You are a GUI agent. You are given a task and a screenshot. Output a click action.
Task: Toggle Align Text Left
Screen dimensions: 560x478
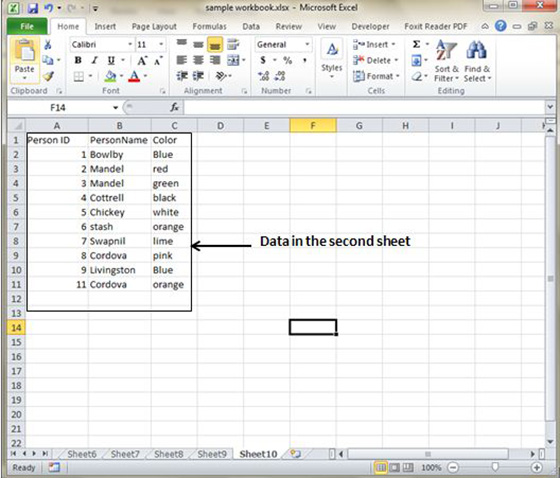tap(182, 60)
